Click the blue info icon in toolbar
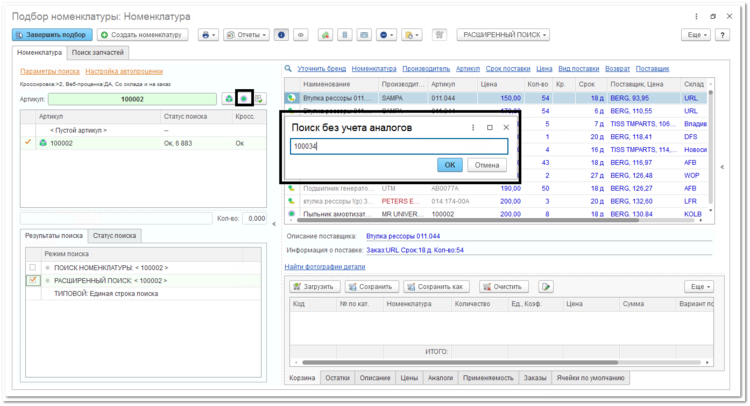750x406 pixels. pyautogui.click(x=281, y=35)
